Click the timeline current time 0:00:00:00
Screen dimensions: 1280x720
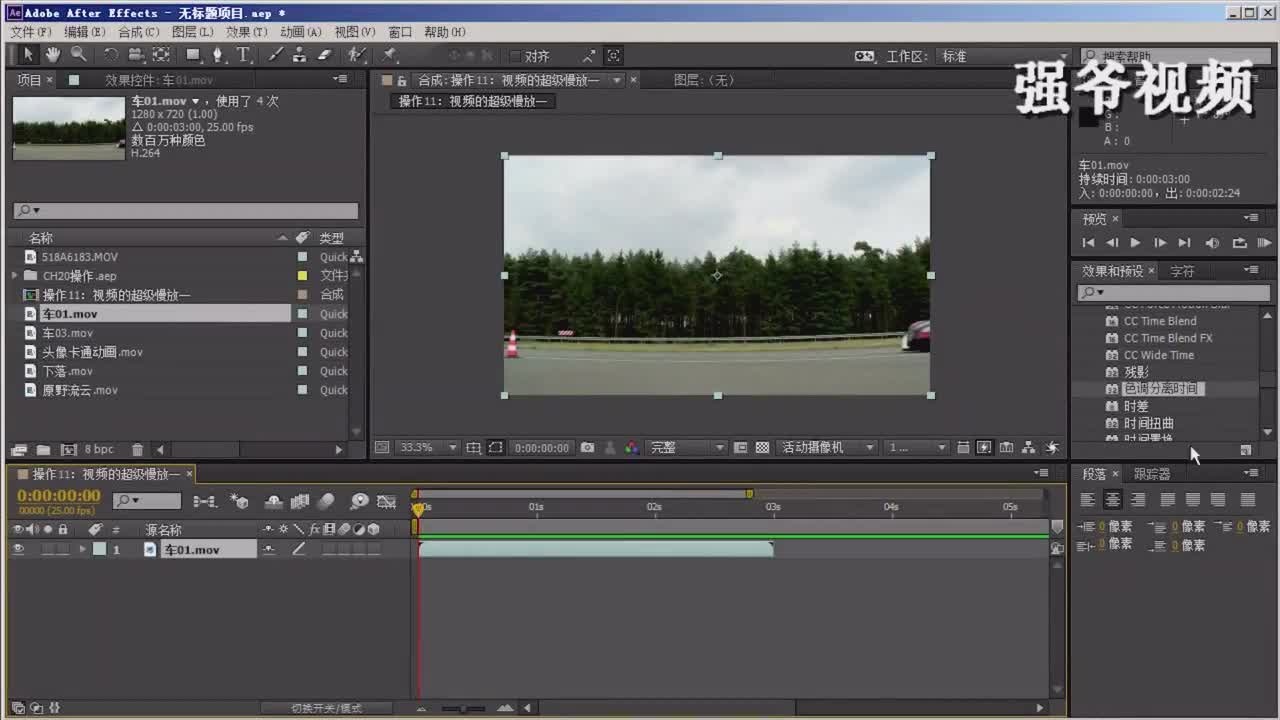(x=59, y=496)
